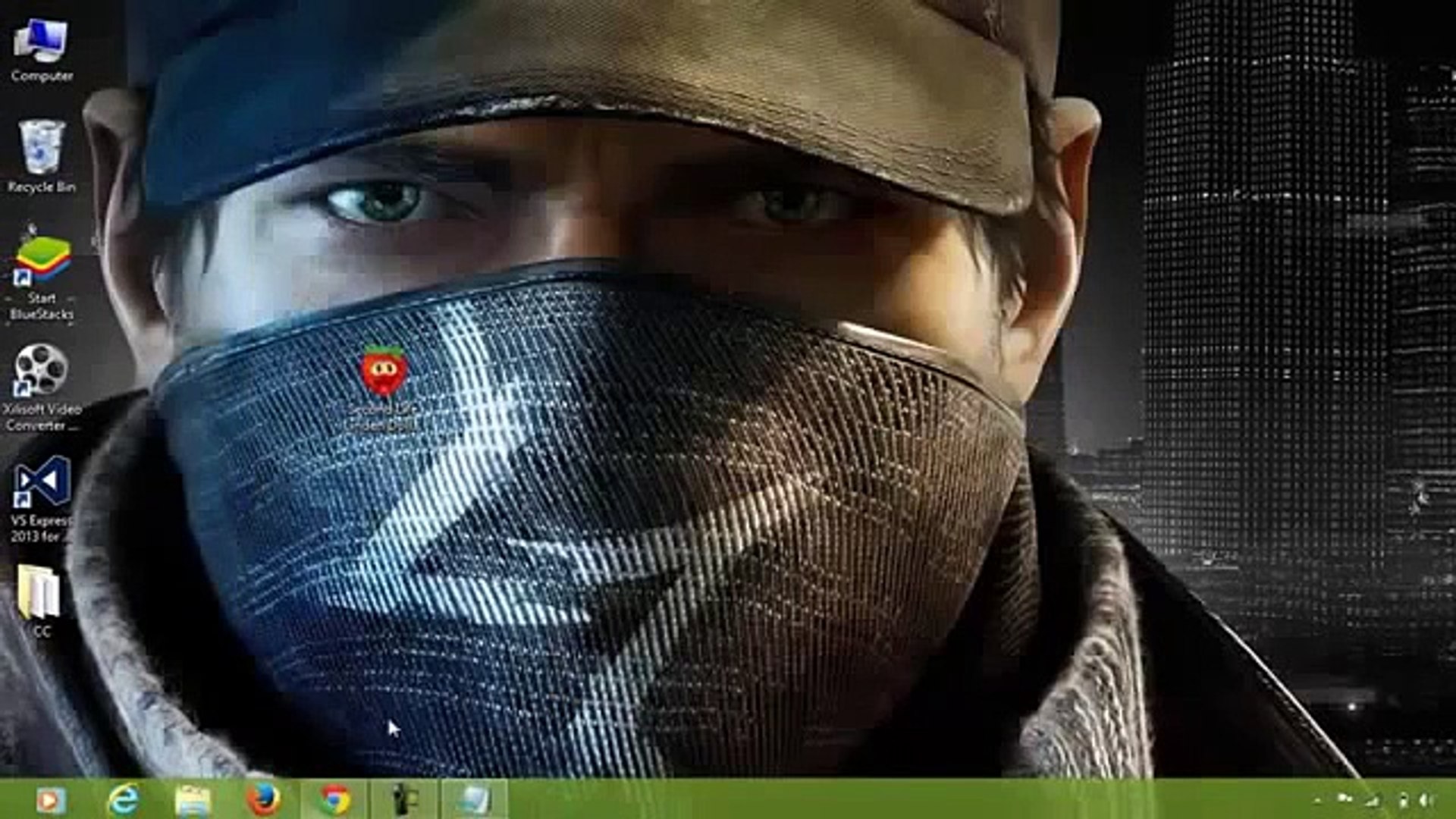Switch to the dark taskbar app icon

pyautogui.click(x=404, y=800)
